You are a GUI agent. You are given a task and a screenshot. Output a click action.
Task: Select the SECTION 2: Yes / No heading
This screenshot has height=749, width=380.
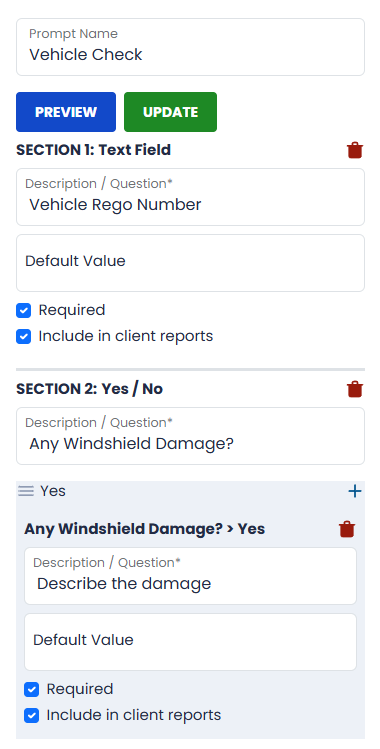click(90, 389)
